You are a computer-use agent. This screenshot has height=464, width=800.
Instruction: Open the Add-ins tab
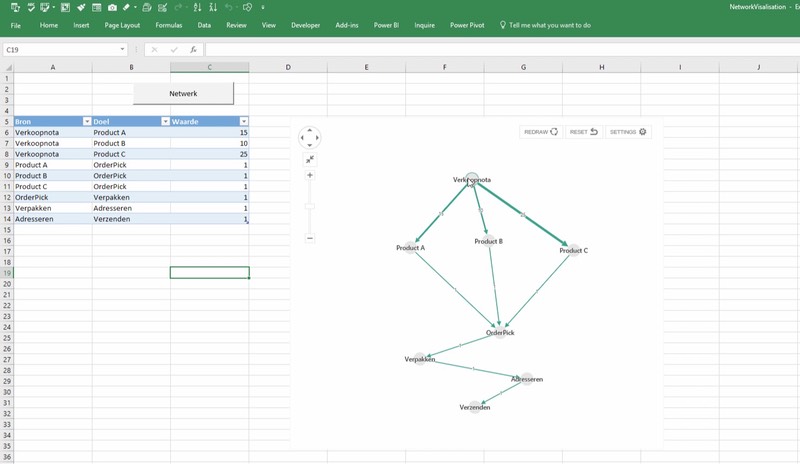(x=346, y=25)
